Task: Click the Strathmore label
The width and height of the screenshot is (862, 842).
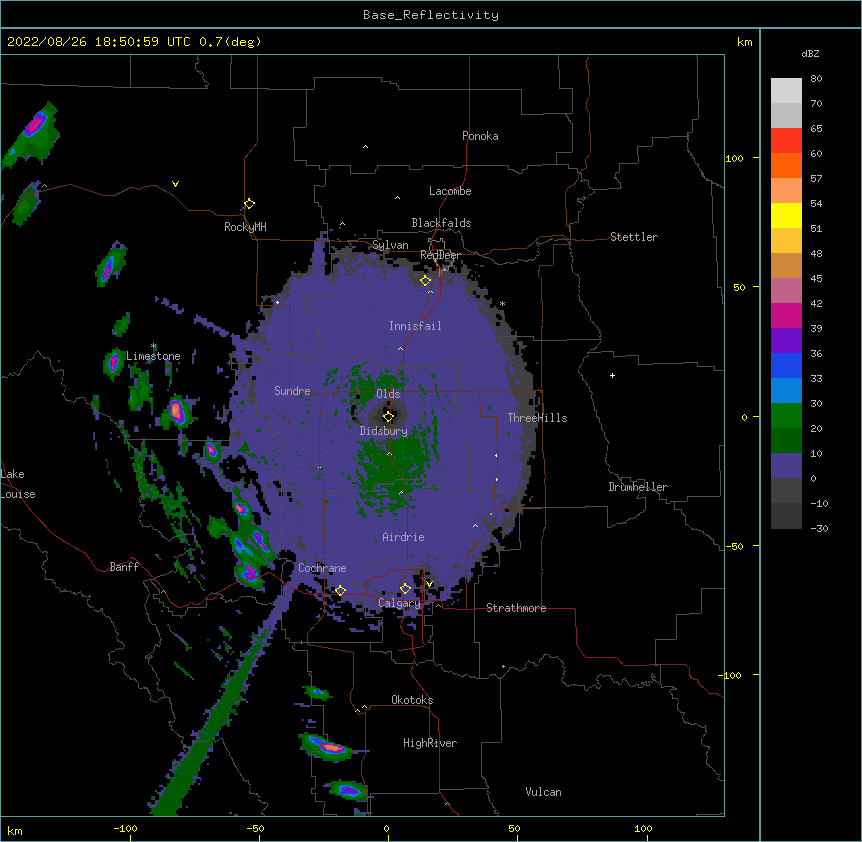Action: tap(516, 608)
